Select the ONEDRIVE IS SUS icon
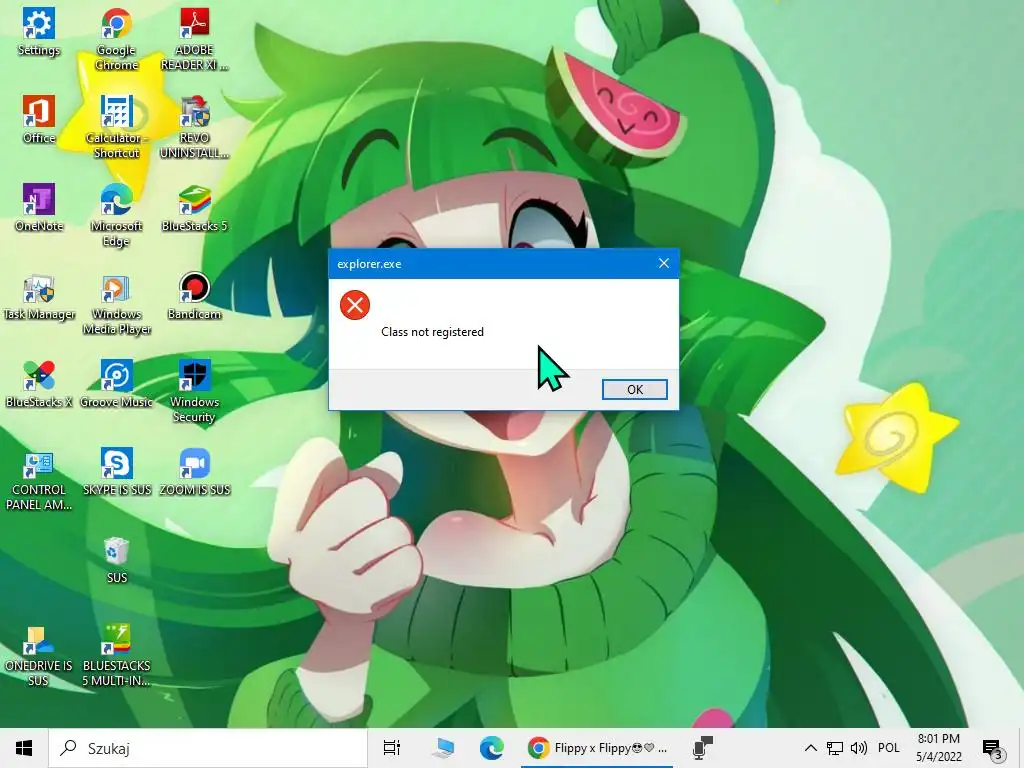Viewport: 1024px width, 768px height. [39, 655]
